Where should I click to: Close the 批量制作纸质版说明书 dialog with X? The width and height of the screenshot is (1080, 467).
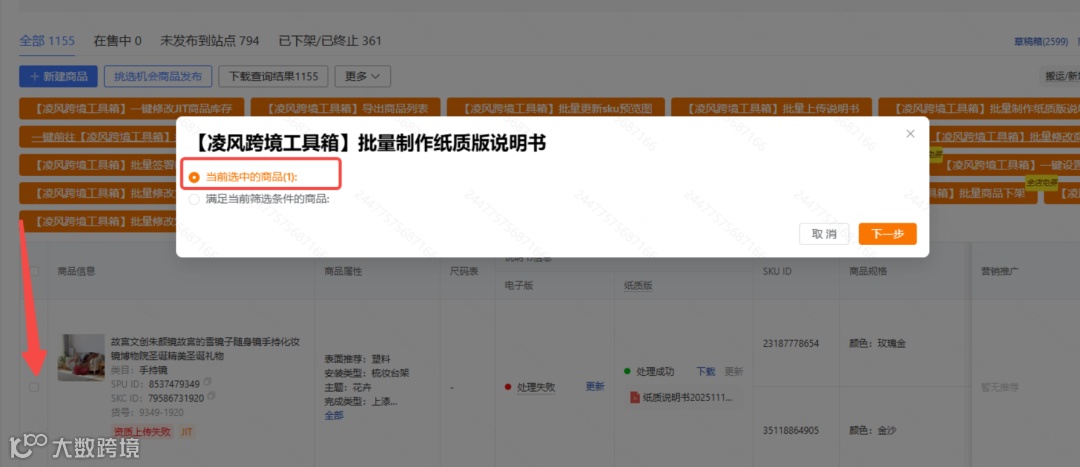[910, 134]
